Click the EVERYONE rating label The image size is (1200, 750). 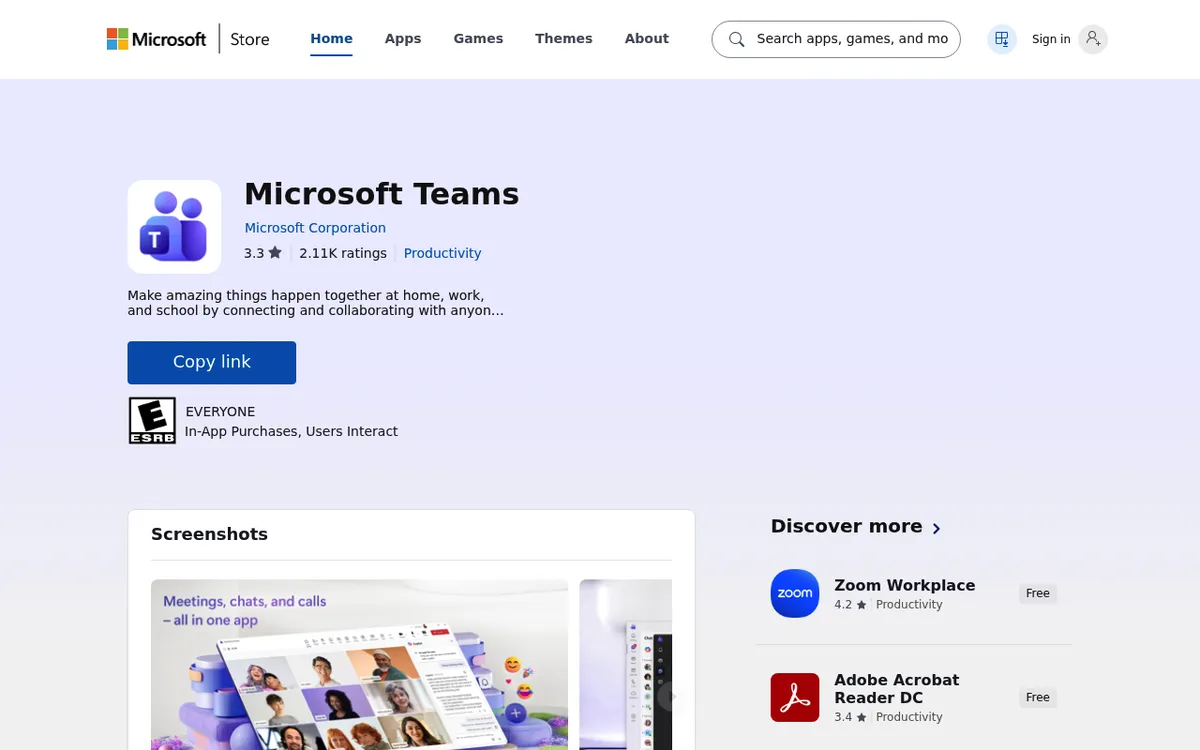point(220,412)
